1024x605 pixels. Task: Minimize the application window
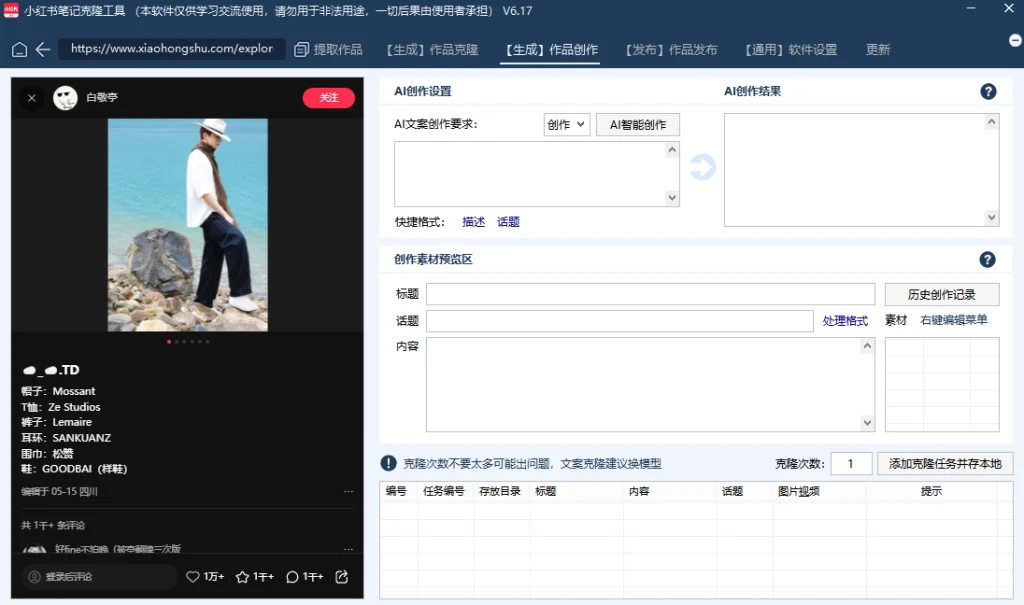click(x=971, y=8)
